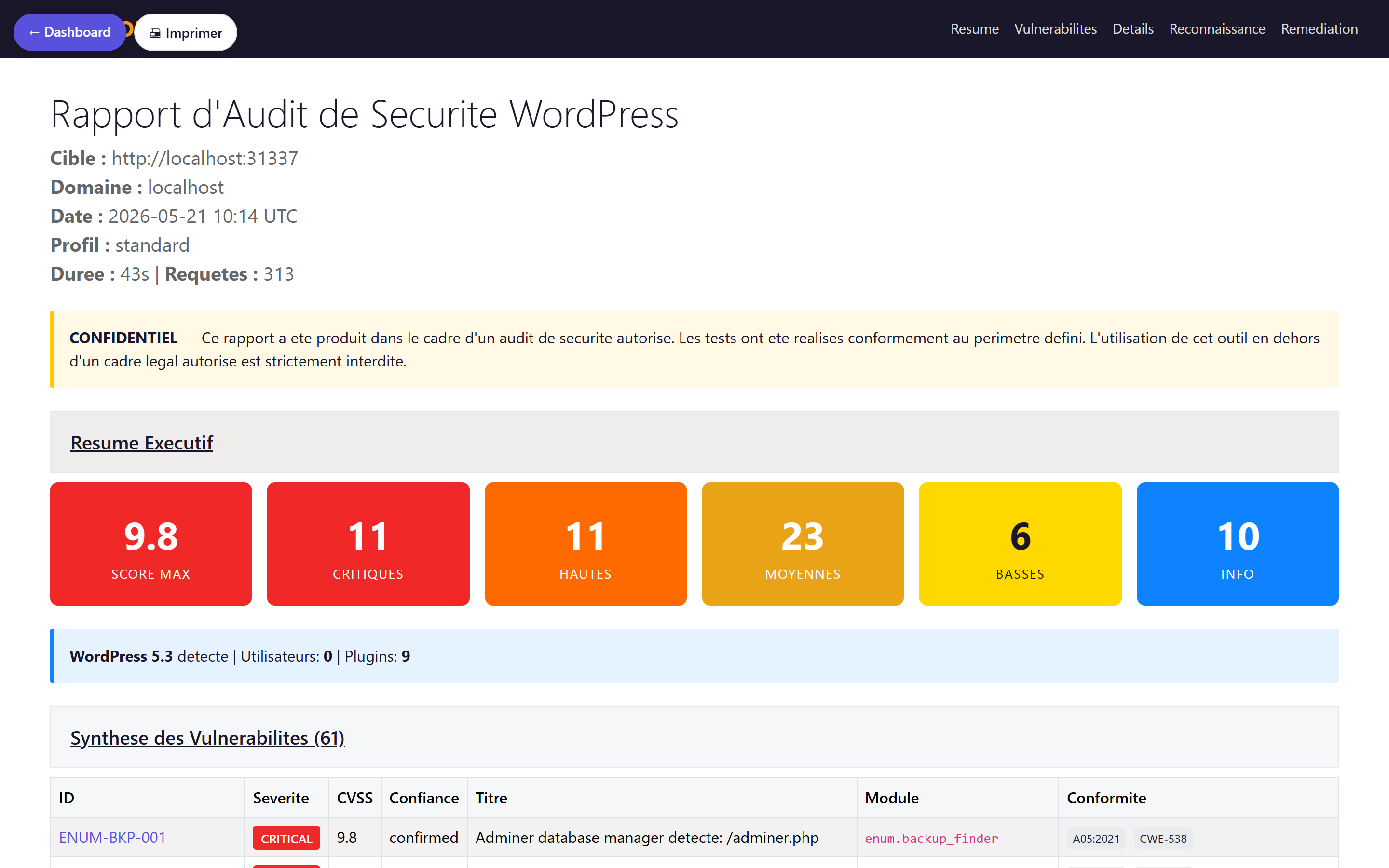Click the 23 Moyennes card
The height and width of the screenshot is (868, 1389).
(x=803, y=543)
